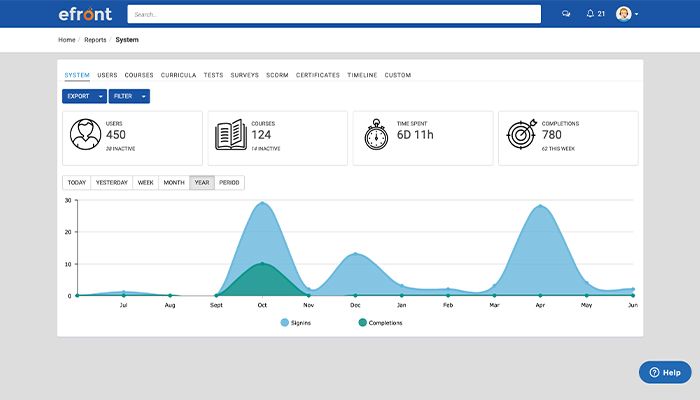Click the Courses open book icon

pyautogui.click(x=231, y=135)
